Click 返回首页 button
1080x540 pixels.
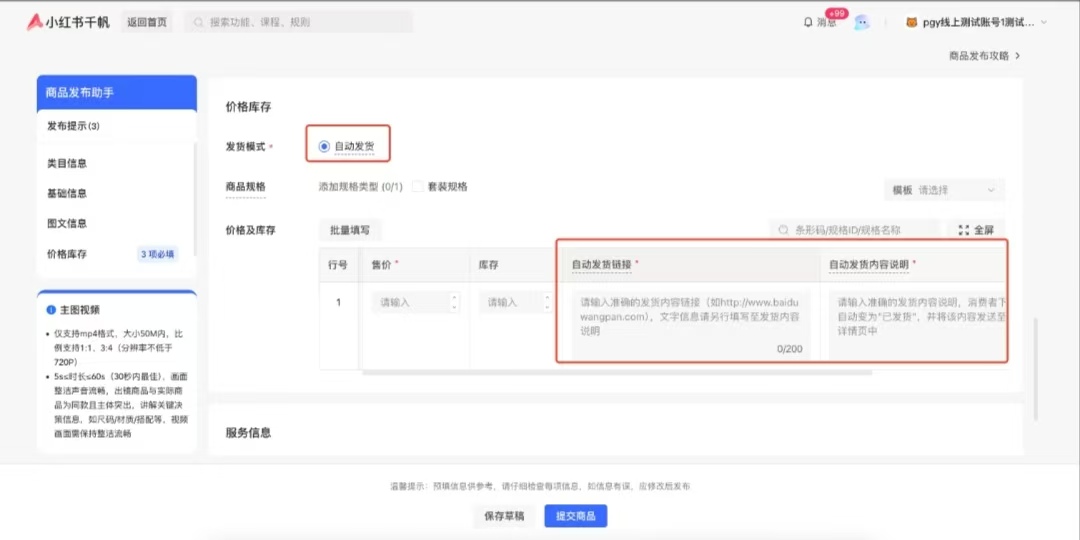tap(147, 22)
